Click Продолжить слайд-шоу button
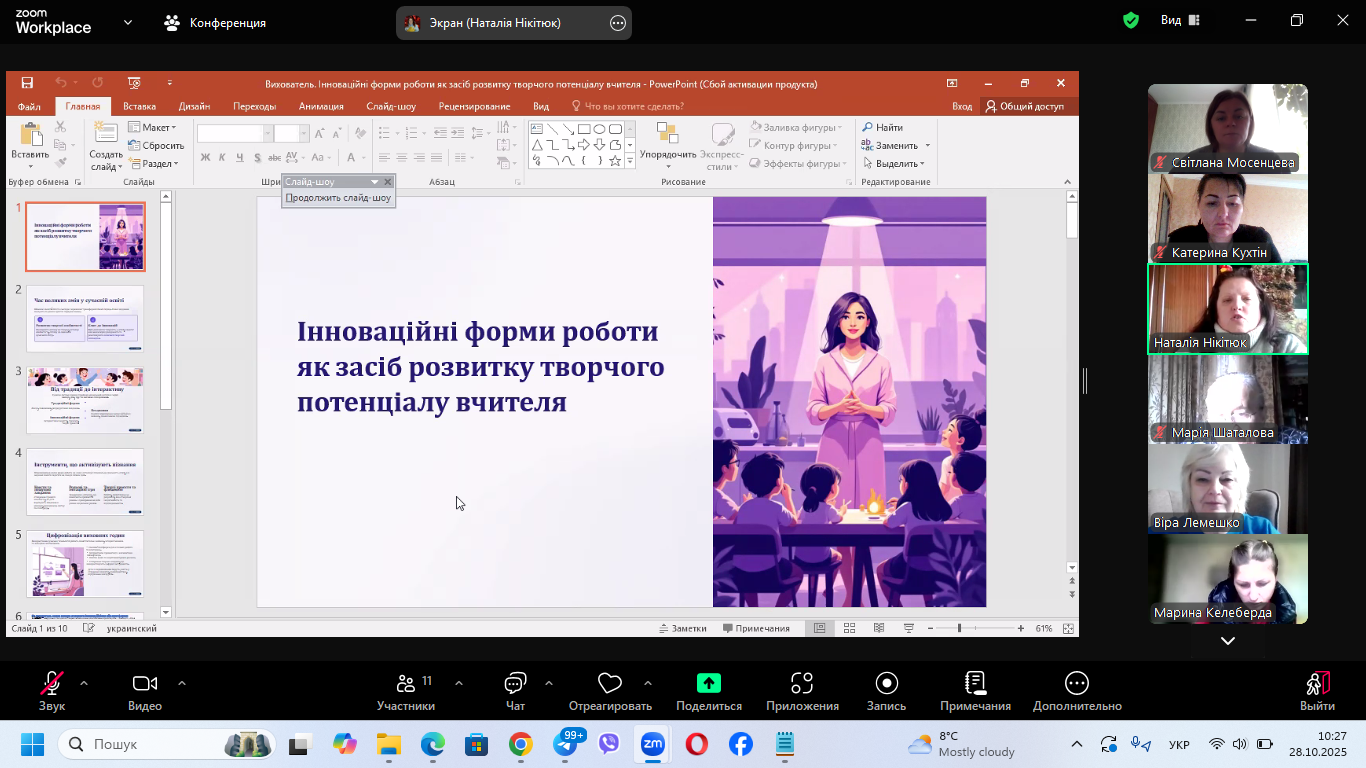The width and height of the screenshot is (1366, 768). (x=339, y=198)
